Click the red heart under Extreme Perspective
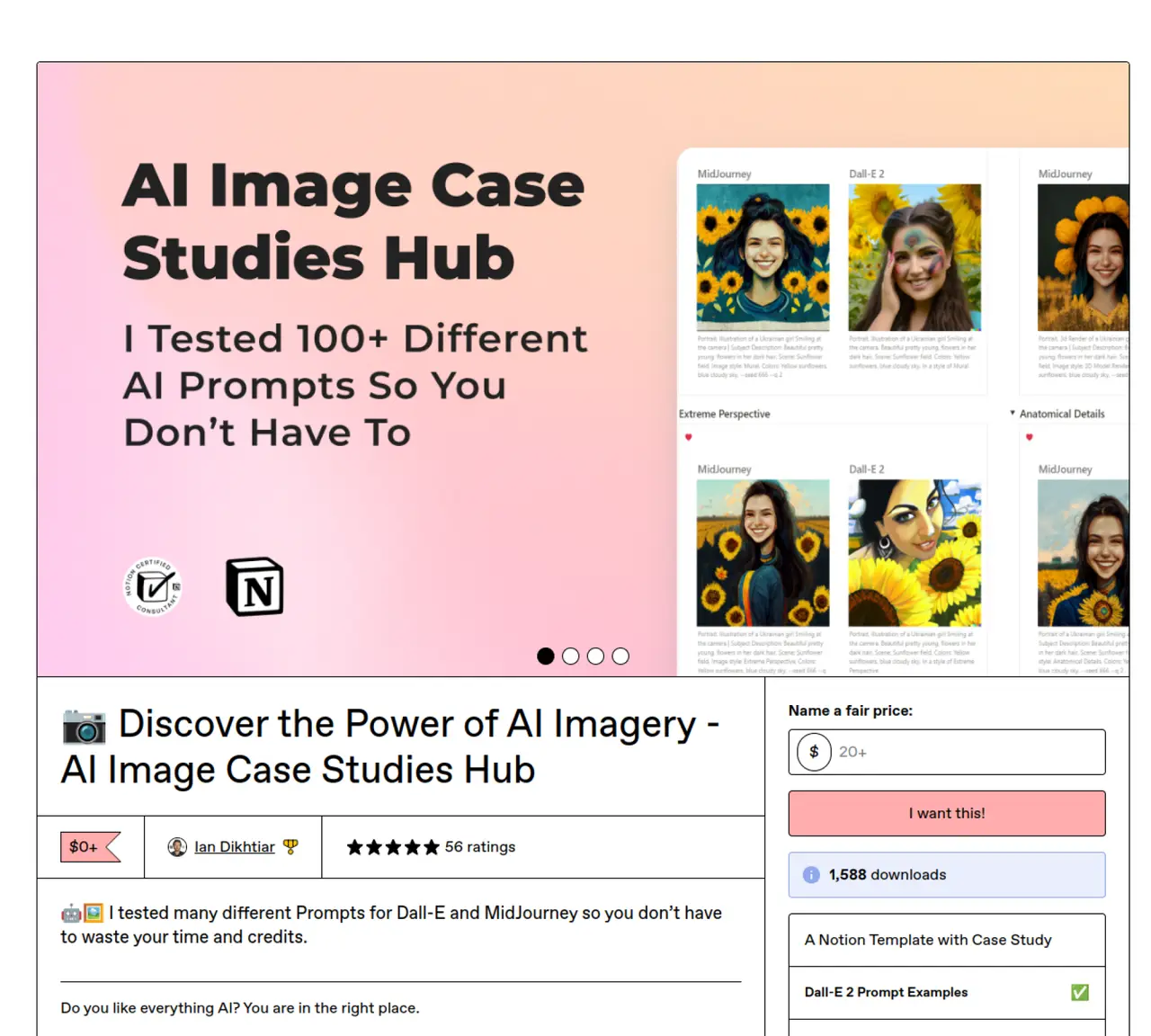This screenshot has height=1036, width=1151. pos(689,437)
